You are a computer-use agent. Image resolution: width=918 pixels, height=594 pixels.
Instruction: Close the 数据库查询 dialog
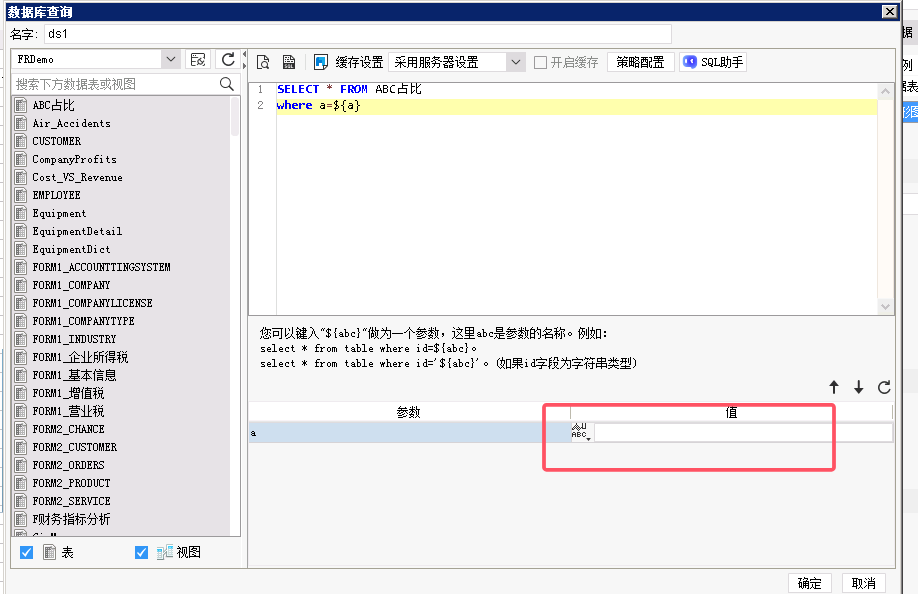coord(889,12)
